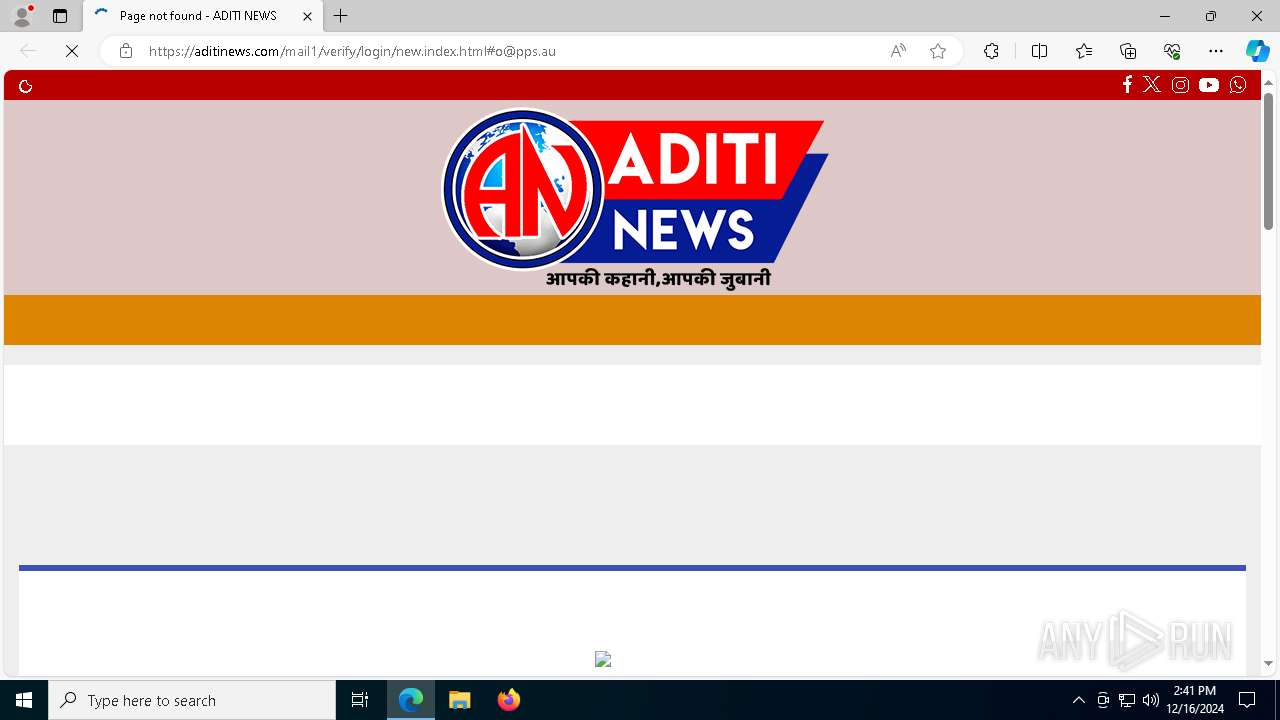The image size is (1280, 720).
Task: Open Favorites list
Action: click(1084, 51)
